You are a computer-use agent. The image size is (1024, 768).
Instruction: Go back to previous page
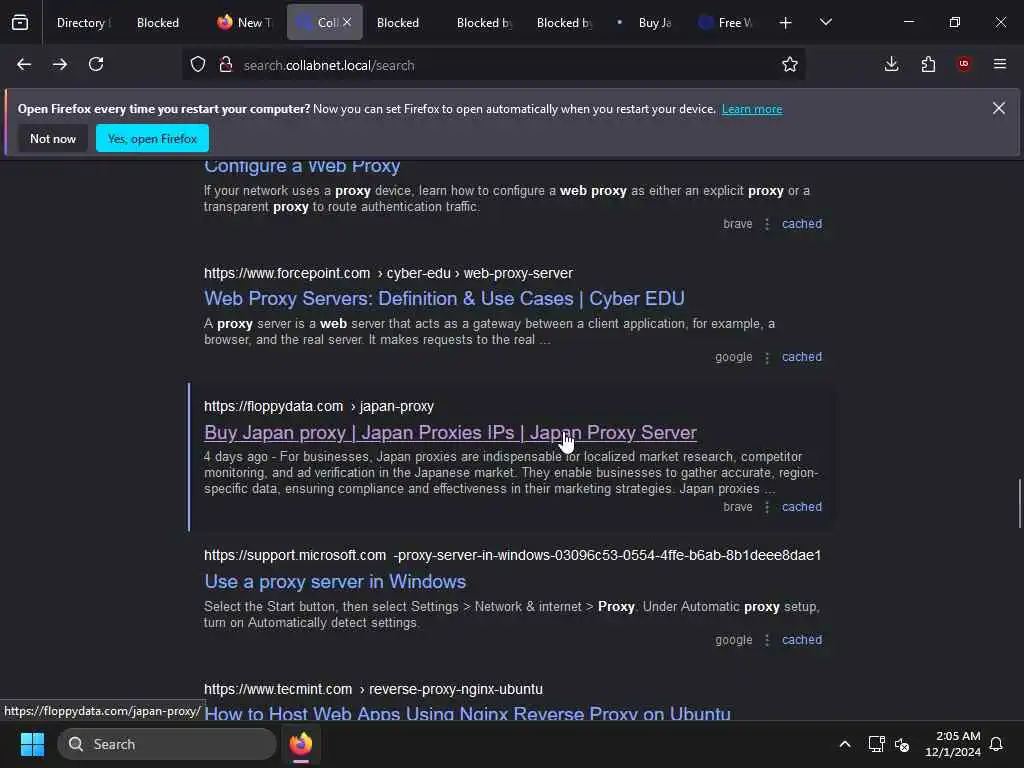click(24, 65)
